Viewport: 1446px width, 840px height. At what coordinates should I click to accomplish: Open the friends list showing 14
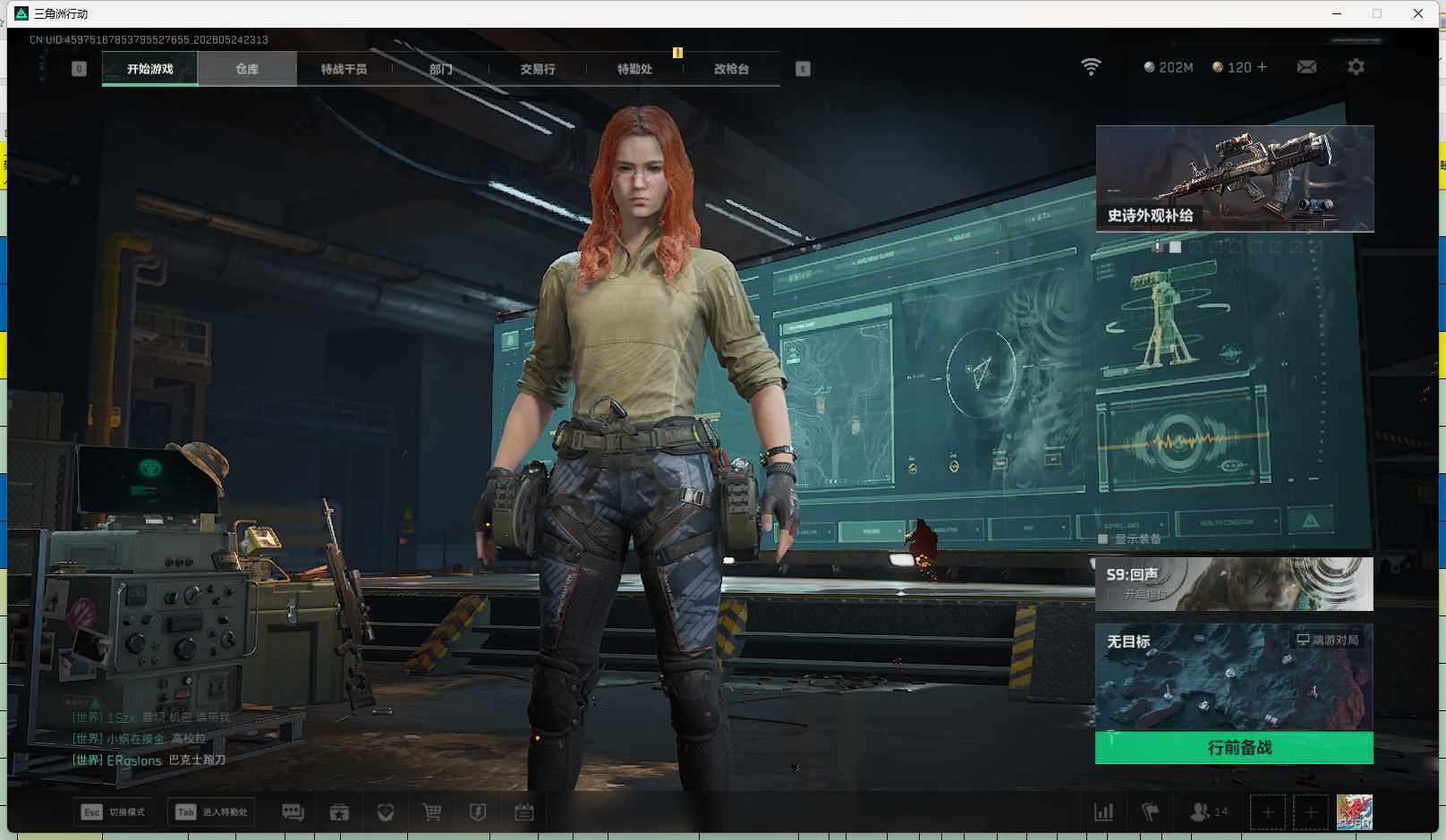tap(1209, 812)
